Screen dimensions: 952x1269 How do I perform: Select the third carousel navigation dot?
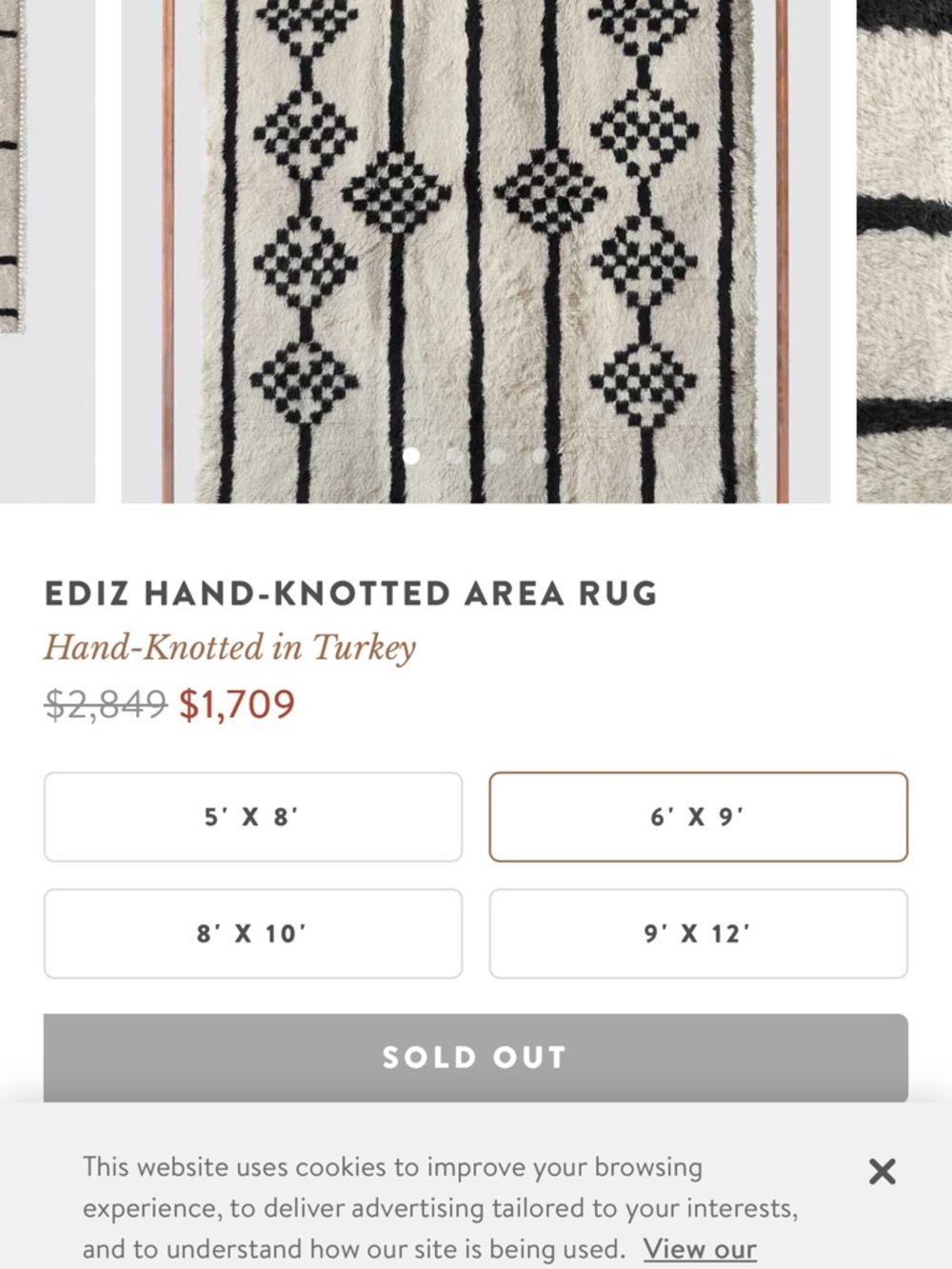click(x=498, y=455)
